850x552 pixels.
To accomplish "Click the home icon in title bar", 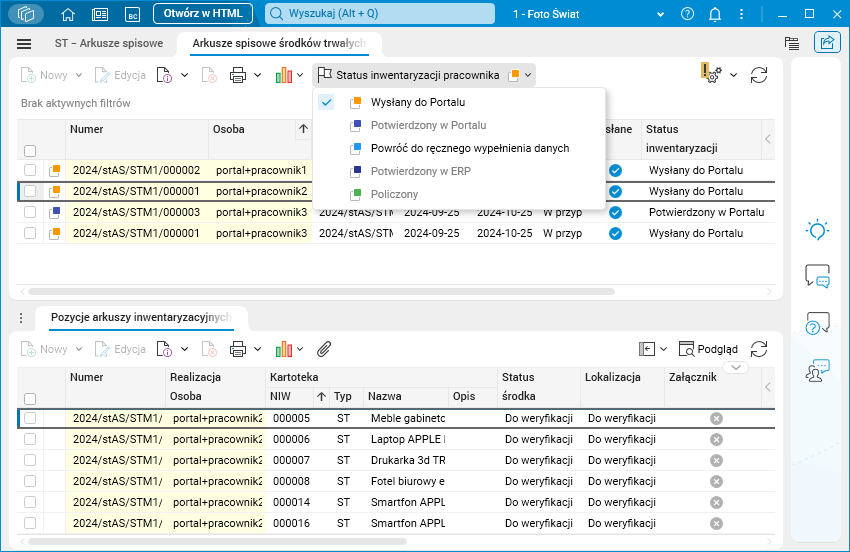I will tap(68, 14).
